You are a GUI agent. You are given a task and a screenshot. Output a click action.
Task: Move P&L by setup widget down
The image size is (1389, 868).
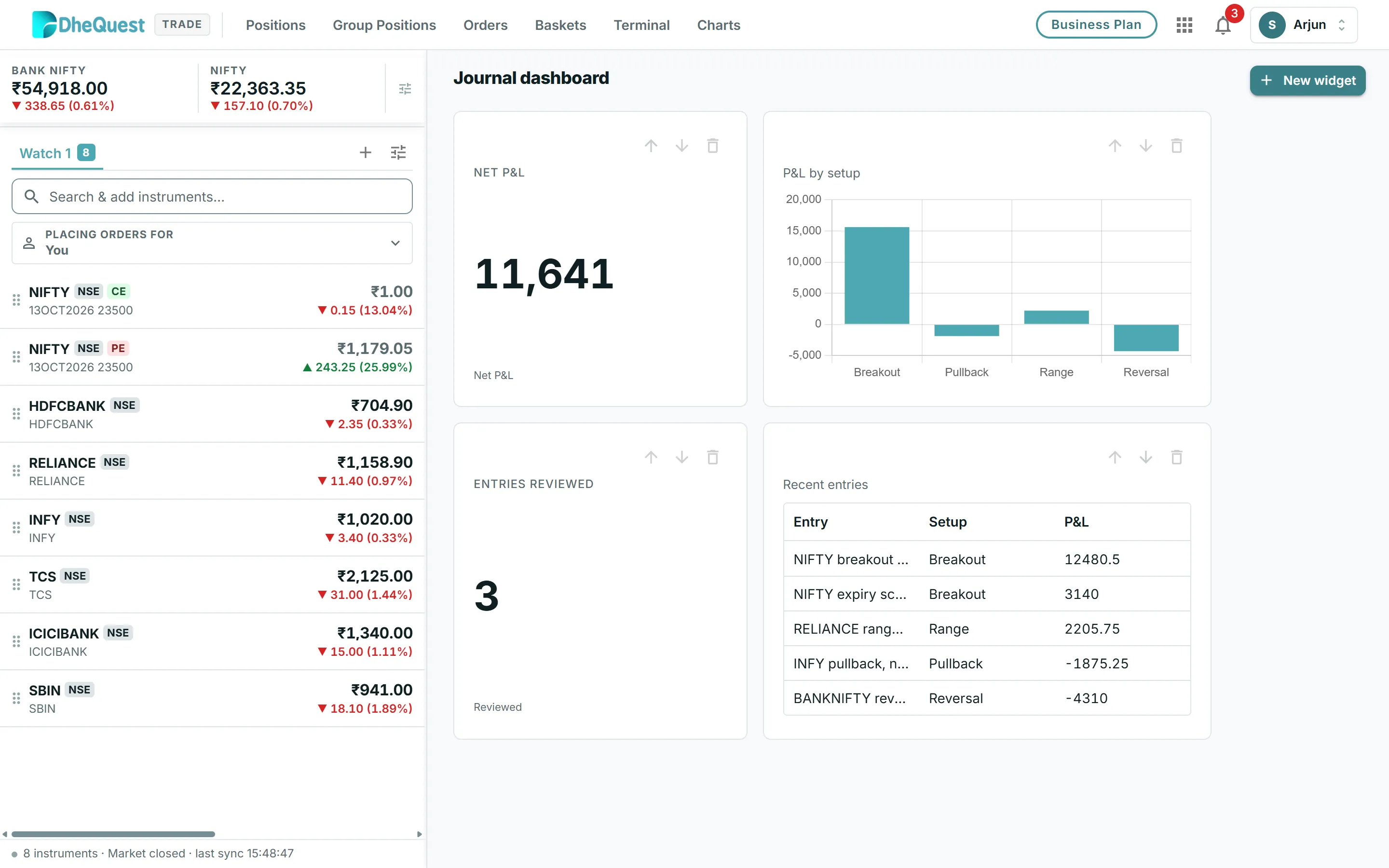tap(1145, 146)
